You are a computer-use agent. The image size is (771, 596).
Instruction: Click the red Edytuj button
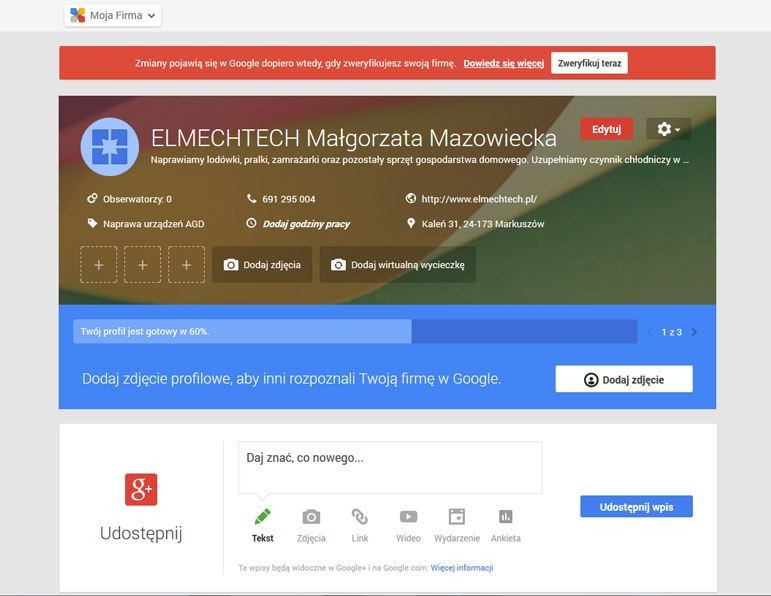[606, 129]
